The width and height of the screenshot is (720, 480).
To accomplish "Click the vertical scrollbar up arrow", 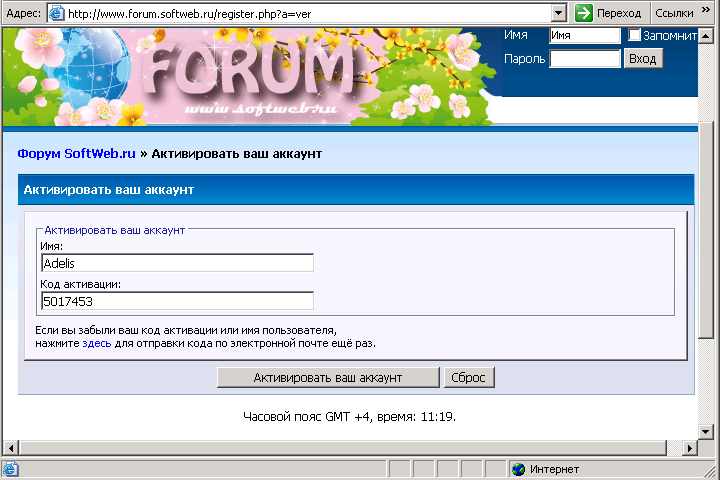I will pyautogui.click(x=706, y=35).
